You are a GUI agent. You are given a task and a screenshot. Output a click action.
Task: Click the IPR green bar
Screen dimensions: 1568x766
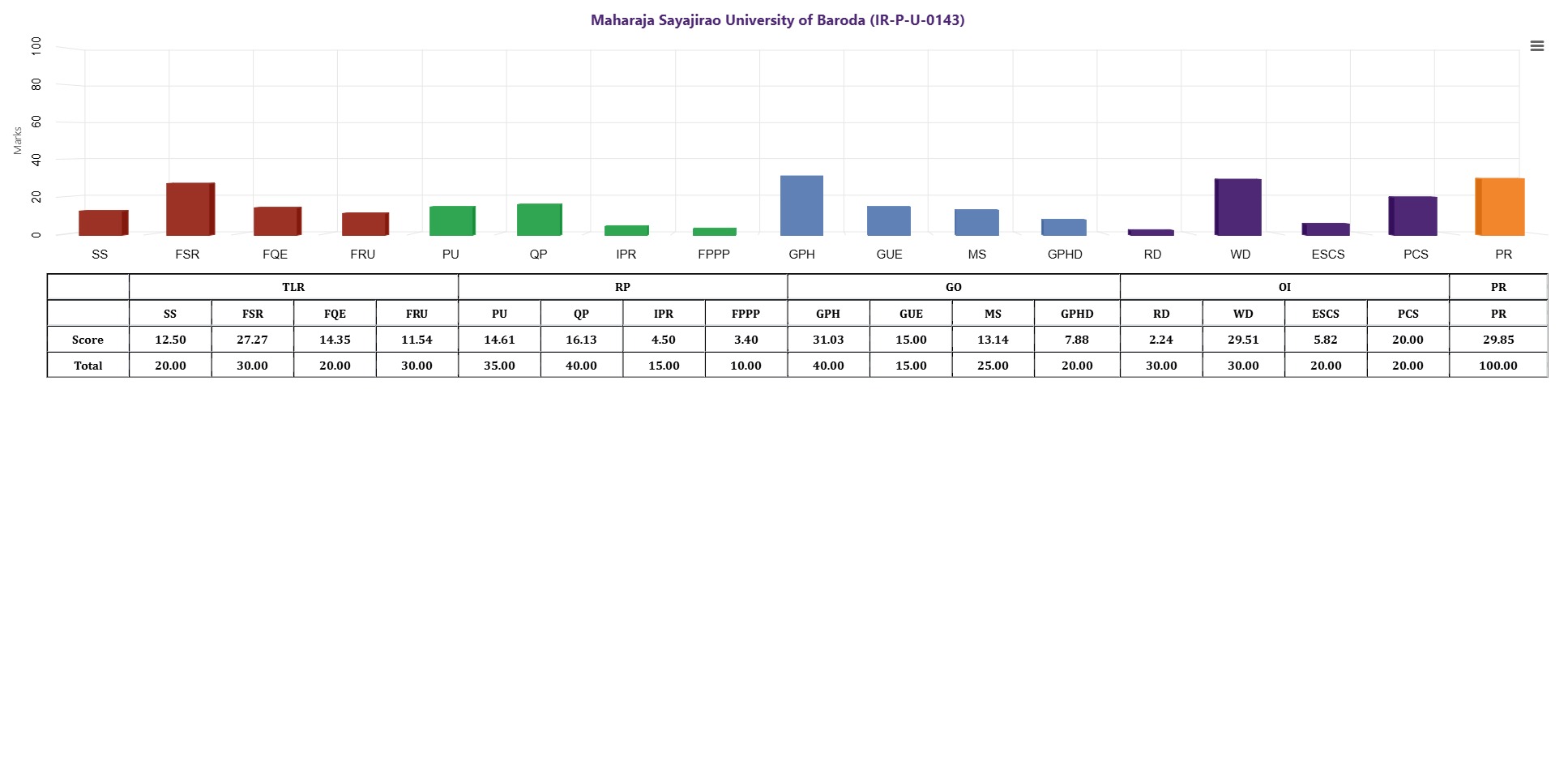(x=626, y=230)
